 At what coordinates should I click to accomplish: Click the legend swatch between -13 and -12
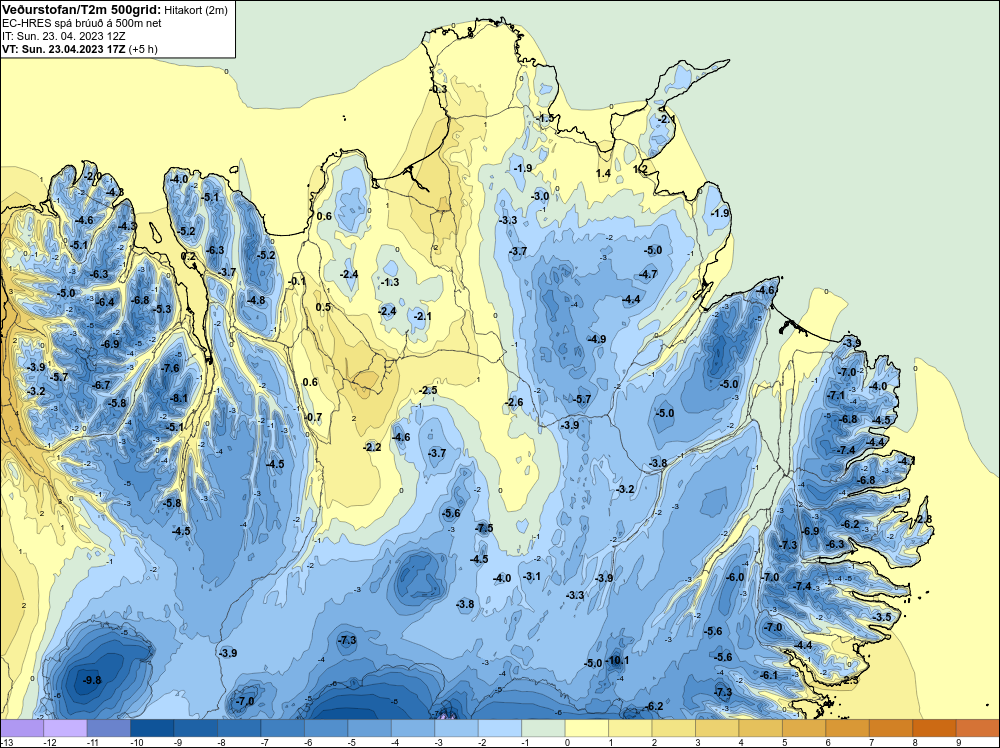point(22,728)
